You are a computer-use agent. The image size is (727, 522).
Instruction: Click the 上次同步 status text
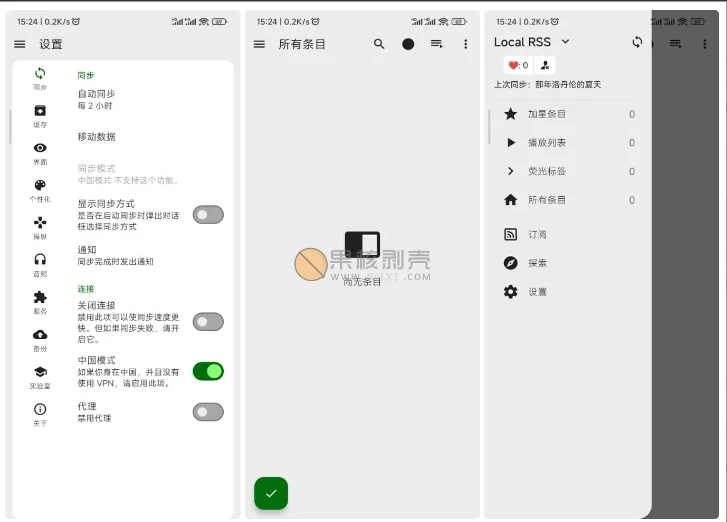point(548,85)
